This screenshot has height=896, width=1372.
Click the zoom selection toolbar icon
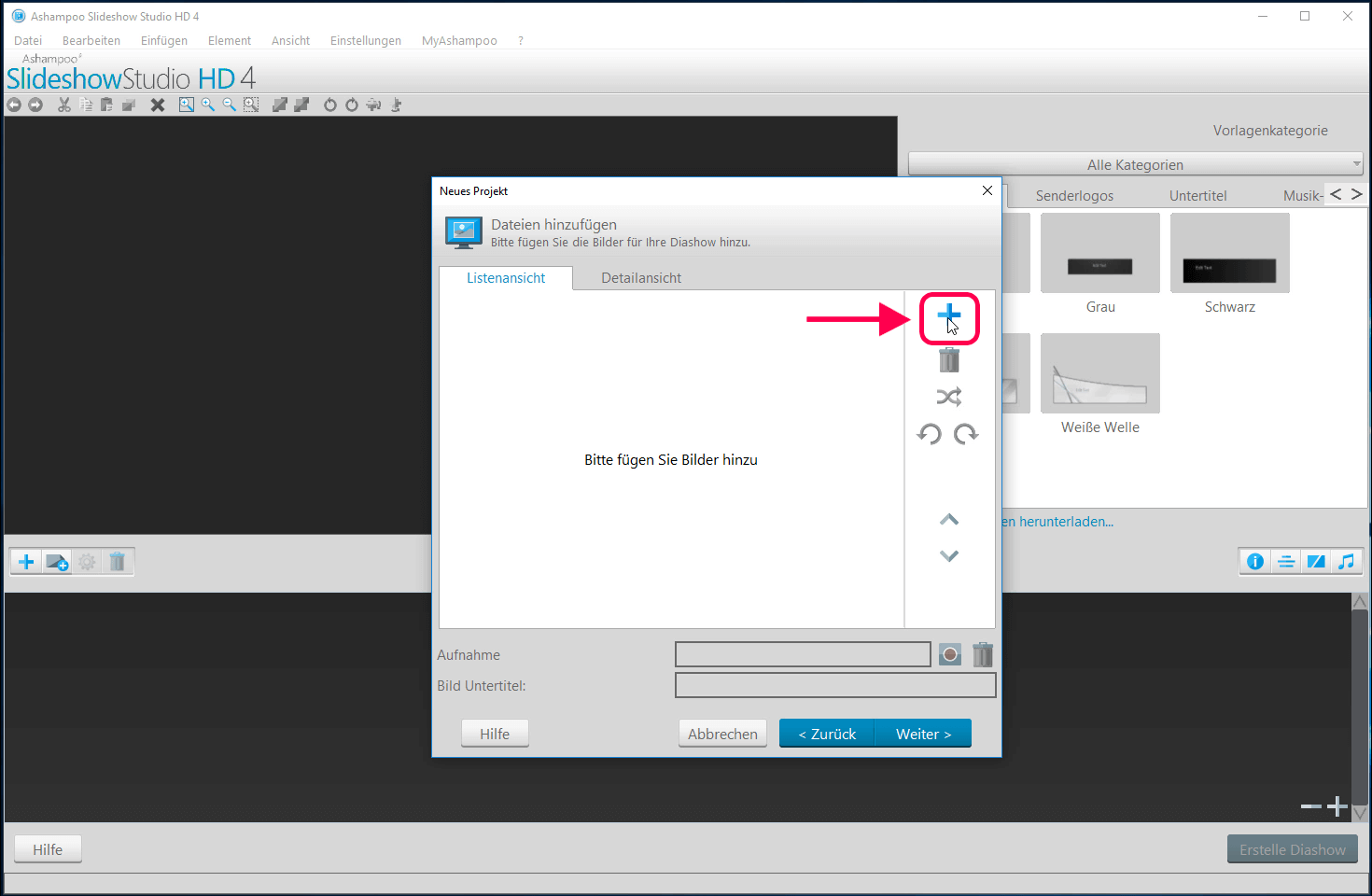251,105
